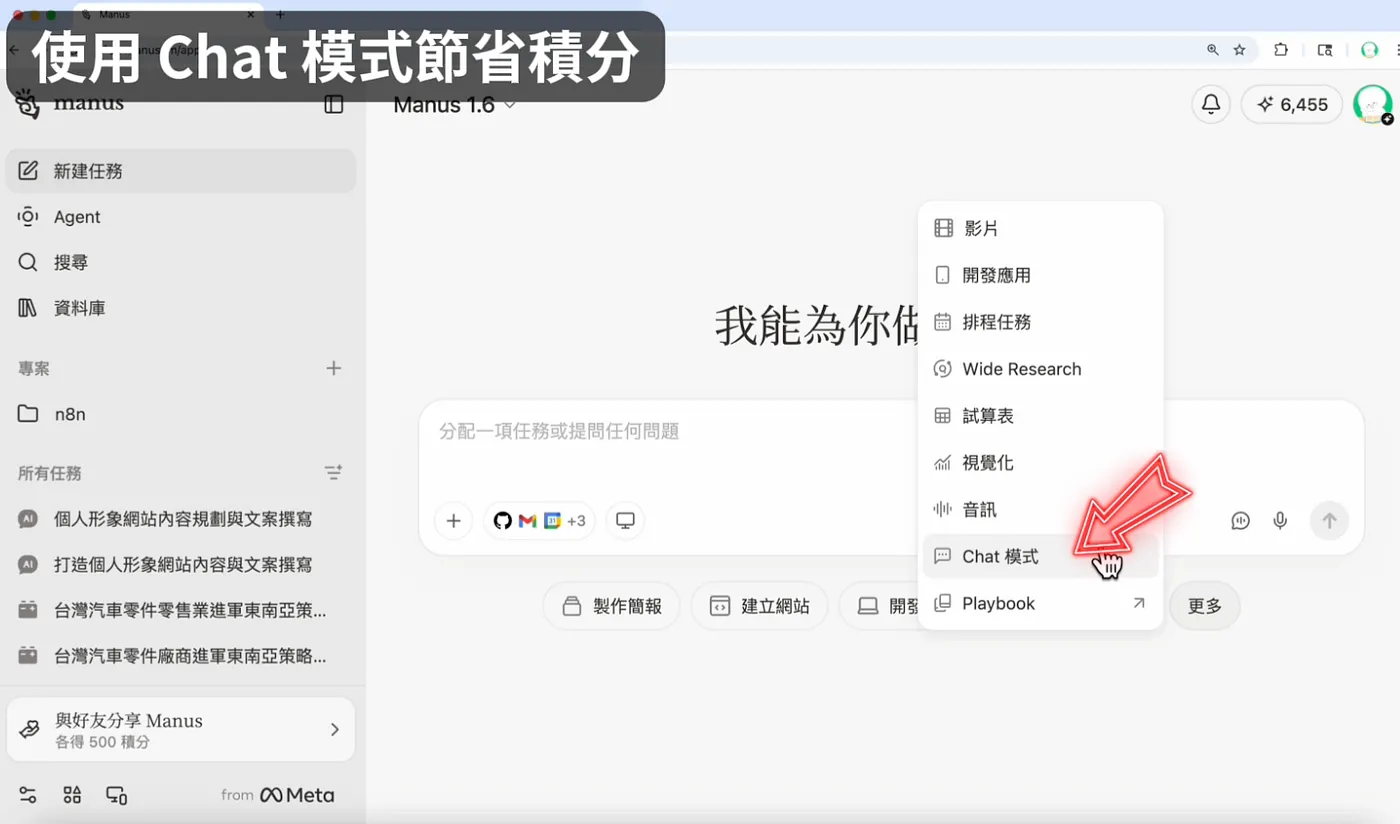Add attachment with the plus button

coord(453,521)
